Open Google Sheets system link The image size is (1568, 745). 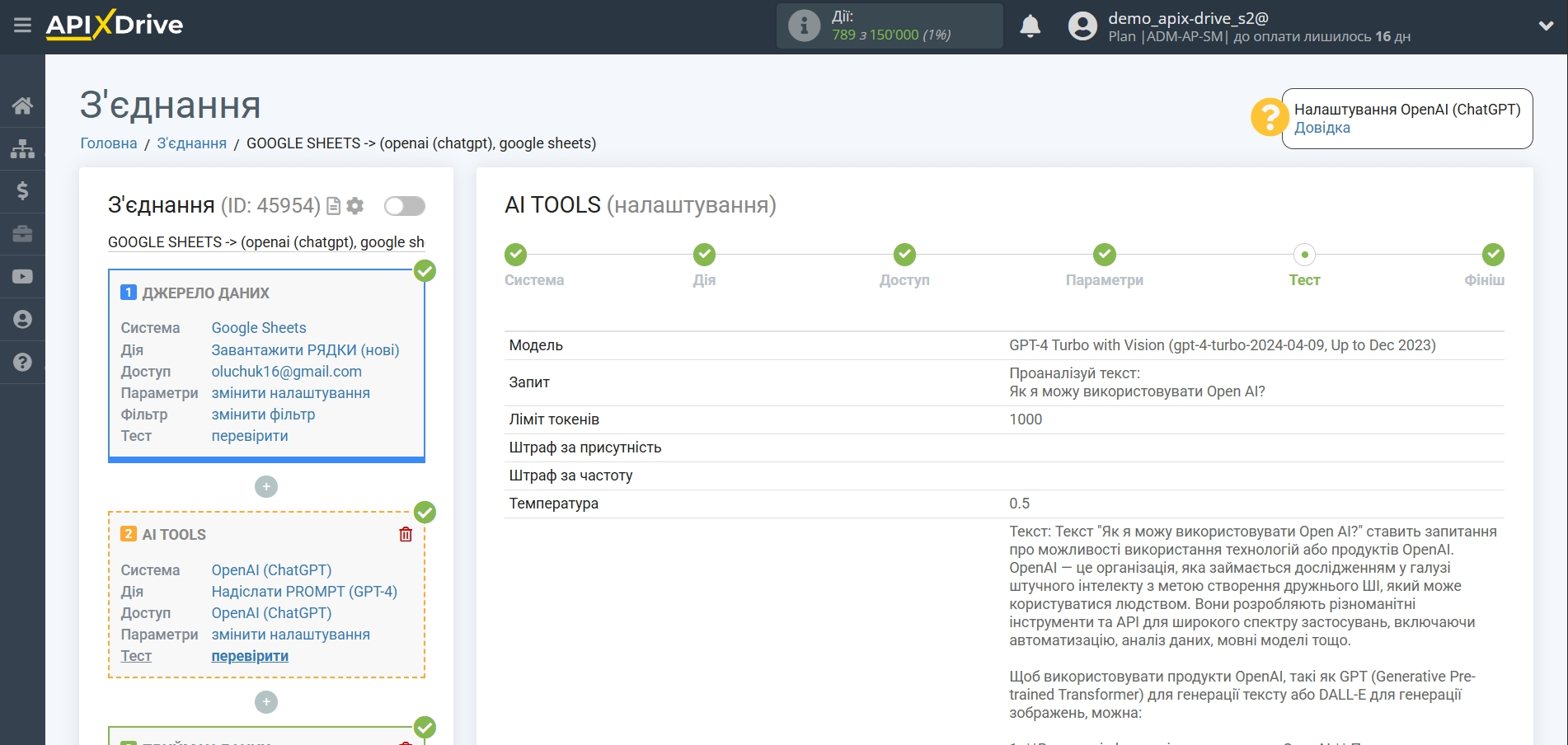pyautogui.click(x=259, y=328)
